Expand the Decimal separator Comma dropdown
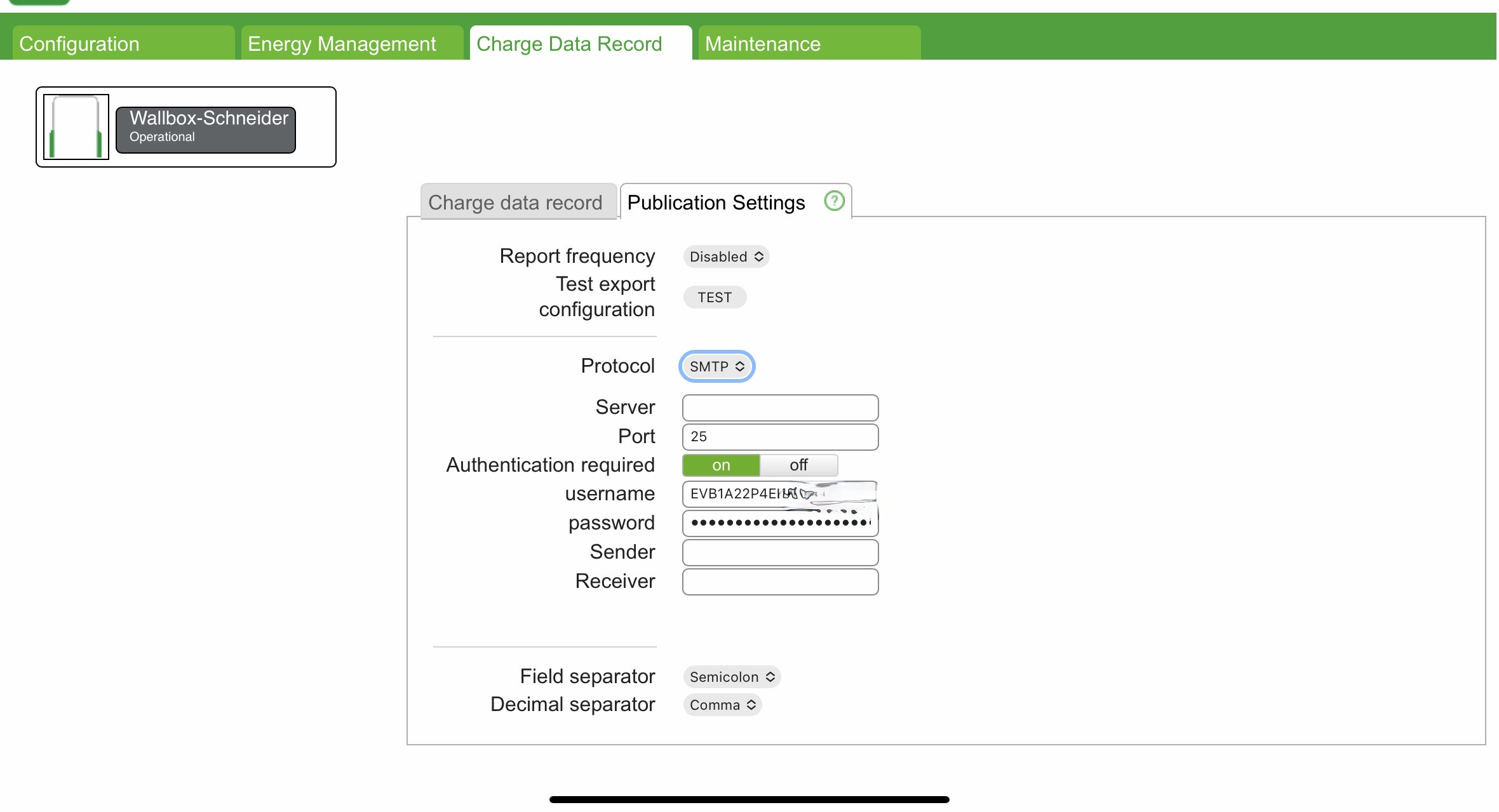 tap(722, 705)
